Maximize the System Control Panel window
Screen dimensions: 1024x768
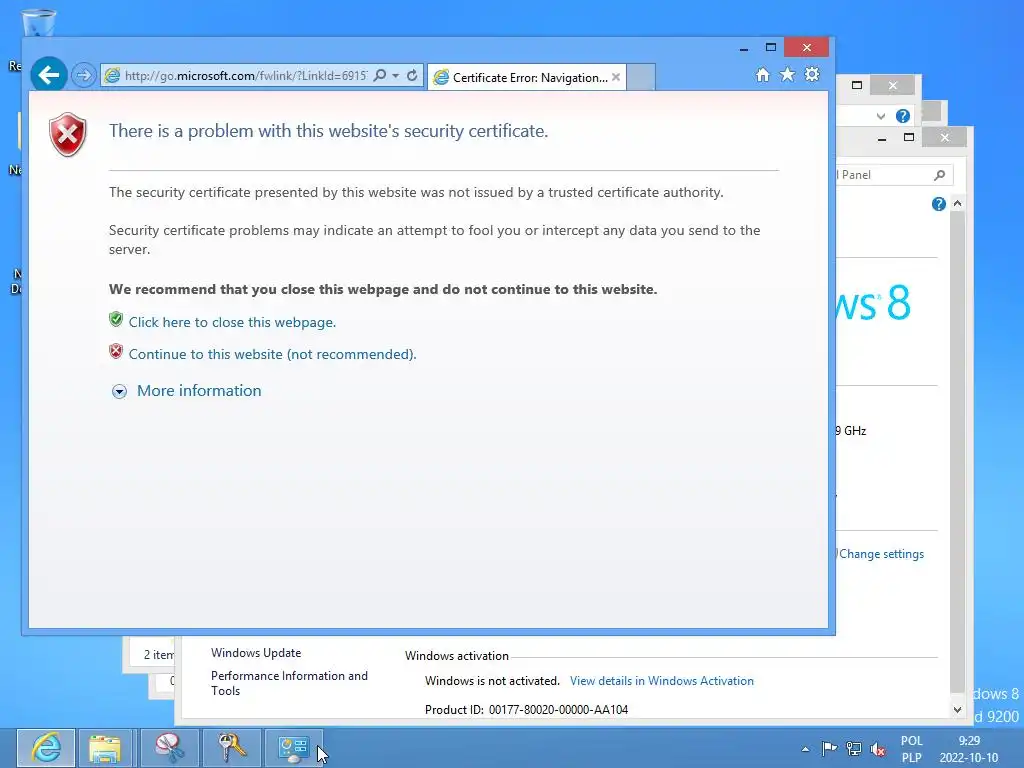click(x=908, y=137)
